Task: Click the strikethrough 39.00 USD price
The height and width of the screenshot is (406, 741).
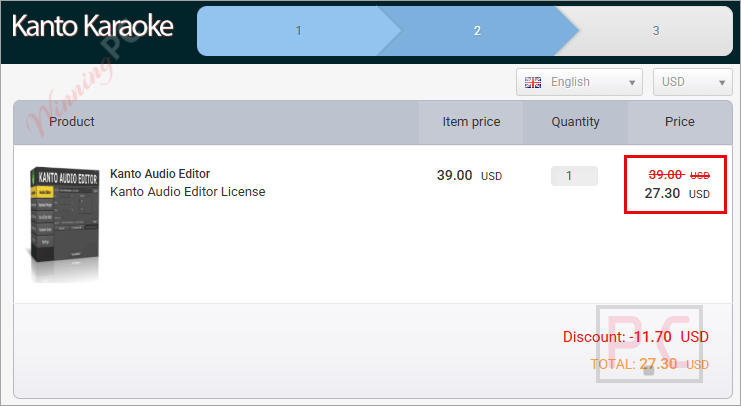Action: tap(679, 175)
